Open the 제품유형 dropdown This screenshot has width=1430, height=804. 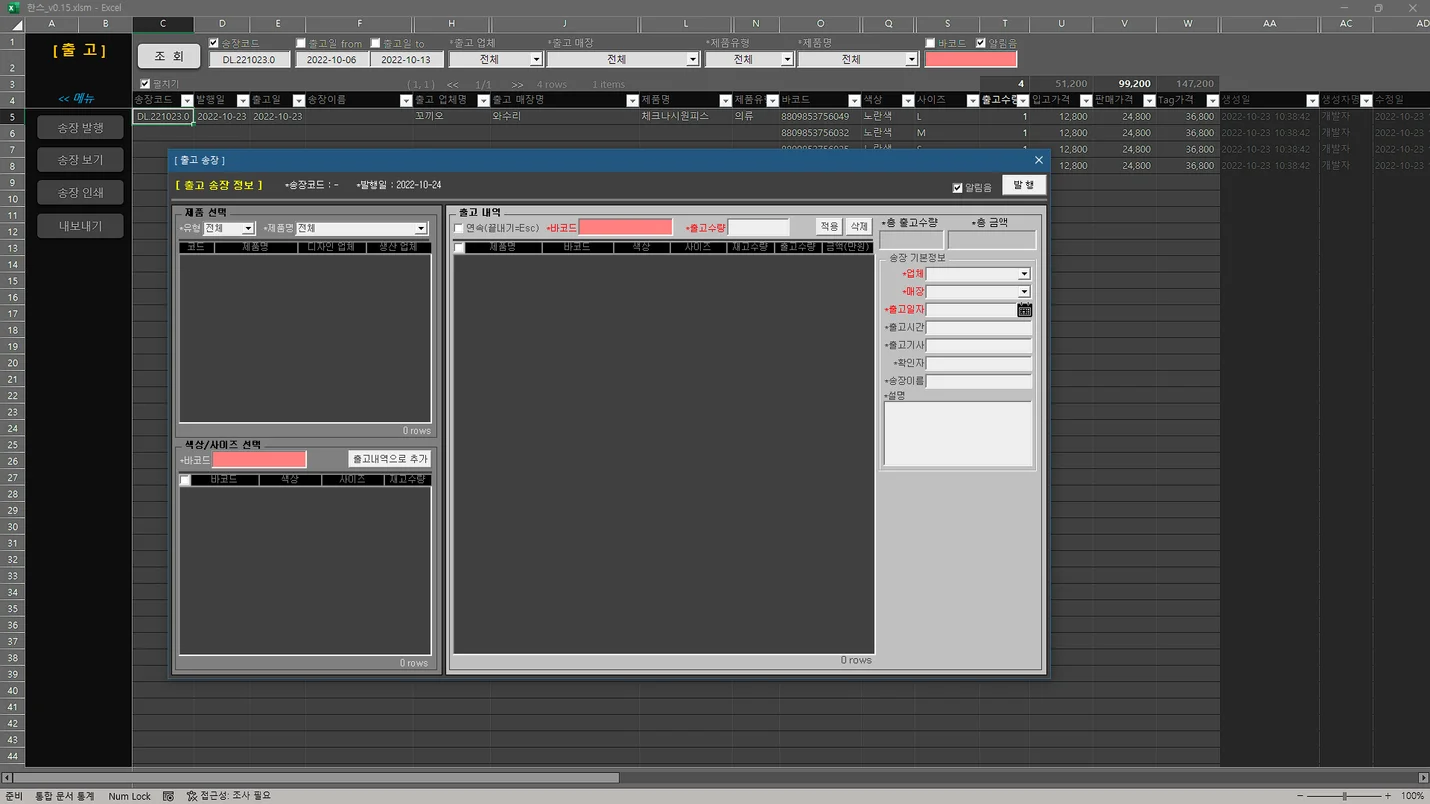787,60
